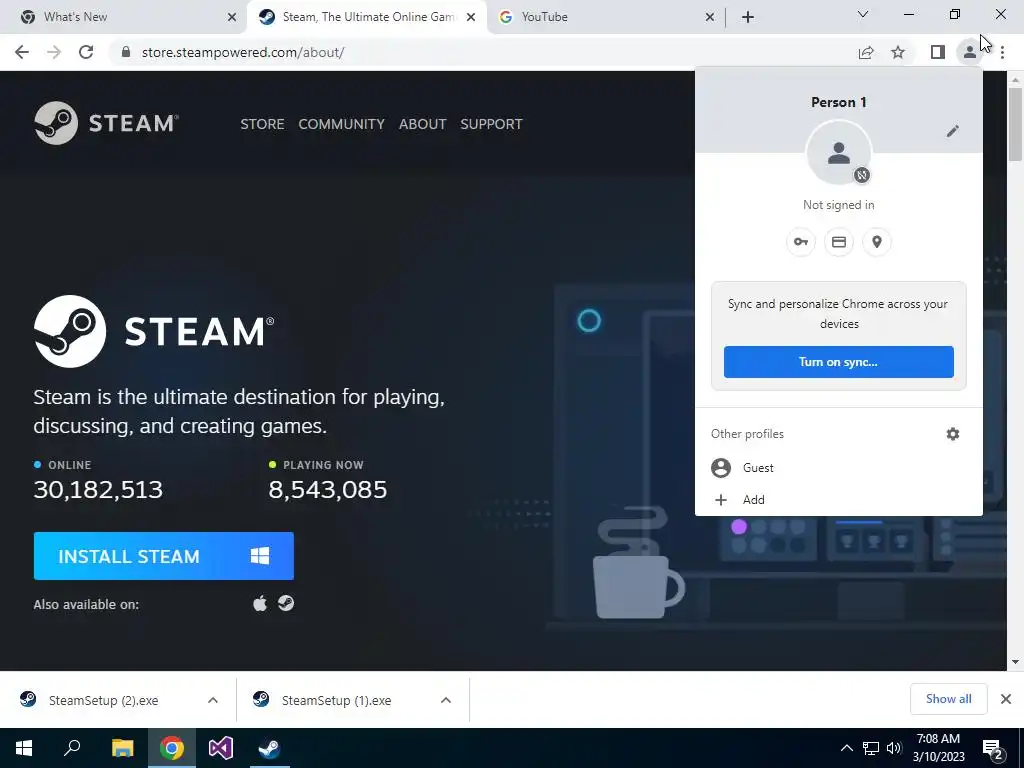Image resolution: width=1024 pixels, height=768 pixels.
Task: Open the STORE menu on Steam
Action: tap(262, 124)
